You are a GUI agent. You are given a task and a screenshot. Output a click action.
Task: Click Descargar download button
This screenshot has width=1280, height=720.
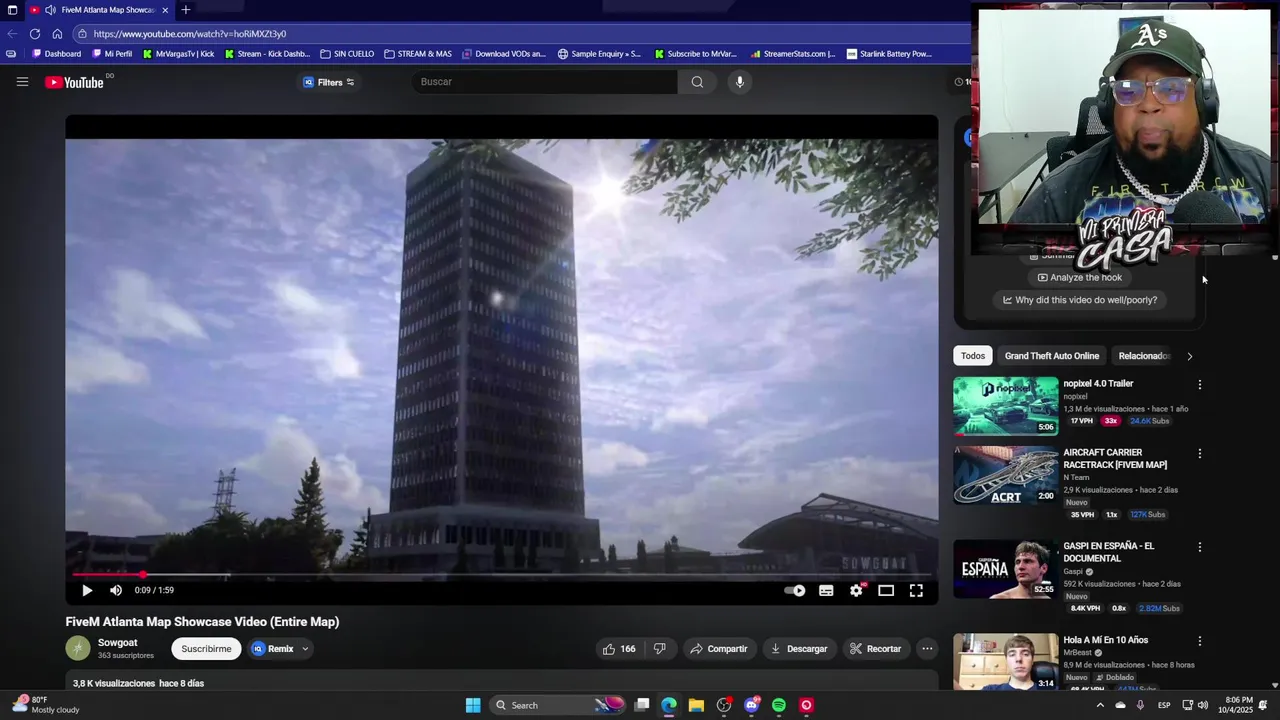798,649
